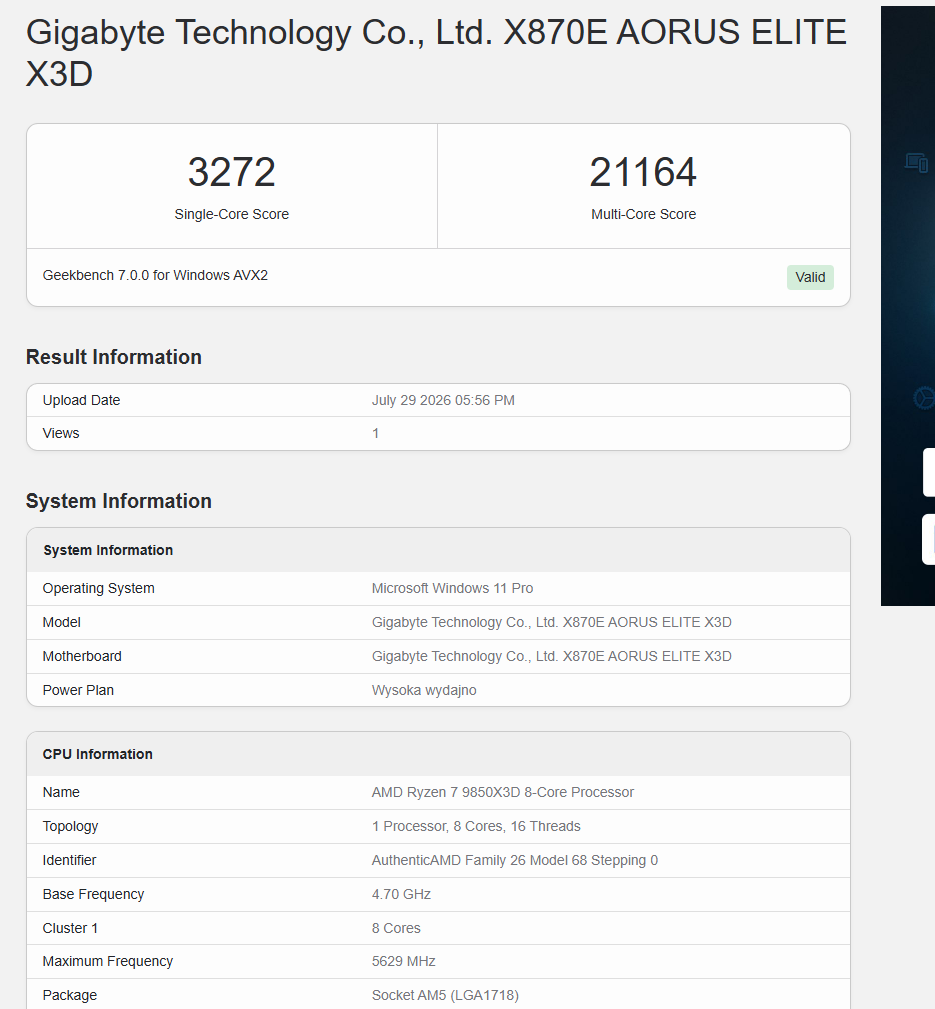Image resolution: width=935 pixels, height=1009 pixels.
Task: Click the multi-core score value 21164
Action: tap(643, 172)
